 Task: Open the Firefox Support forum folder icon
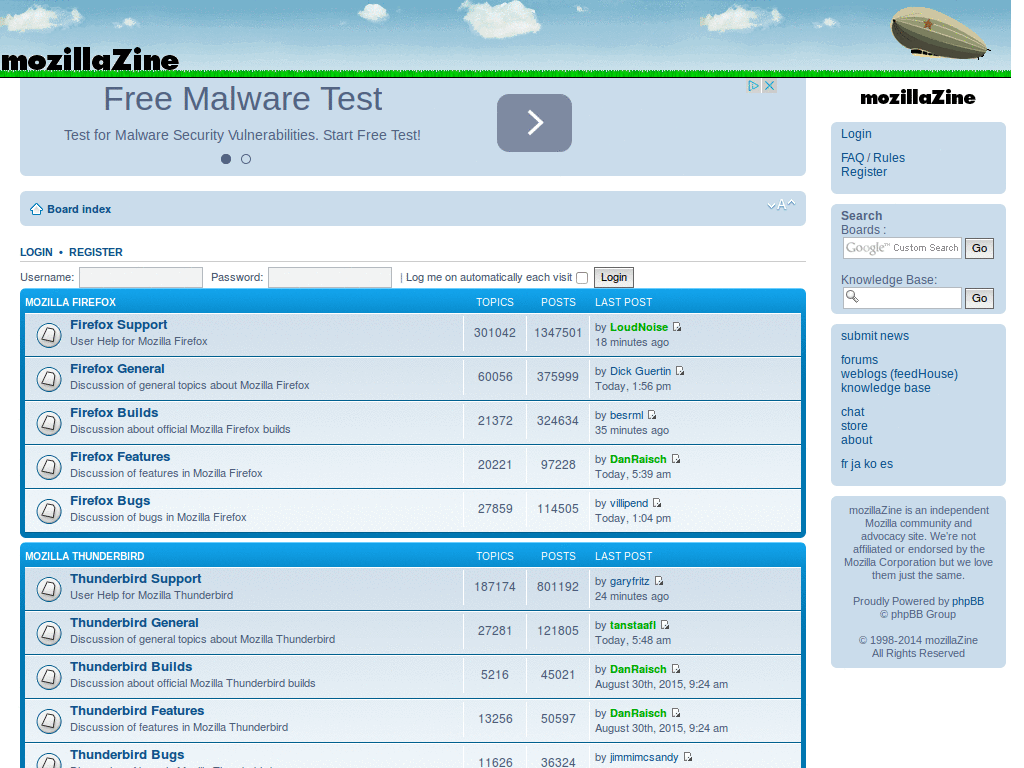(x=48, y=335)
